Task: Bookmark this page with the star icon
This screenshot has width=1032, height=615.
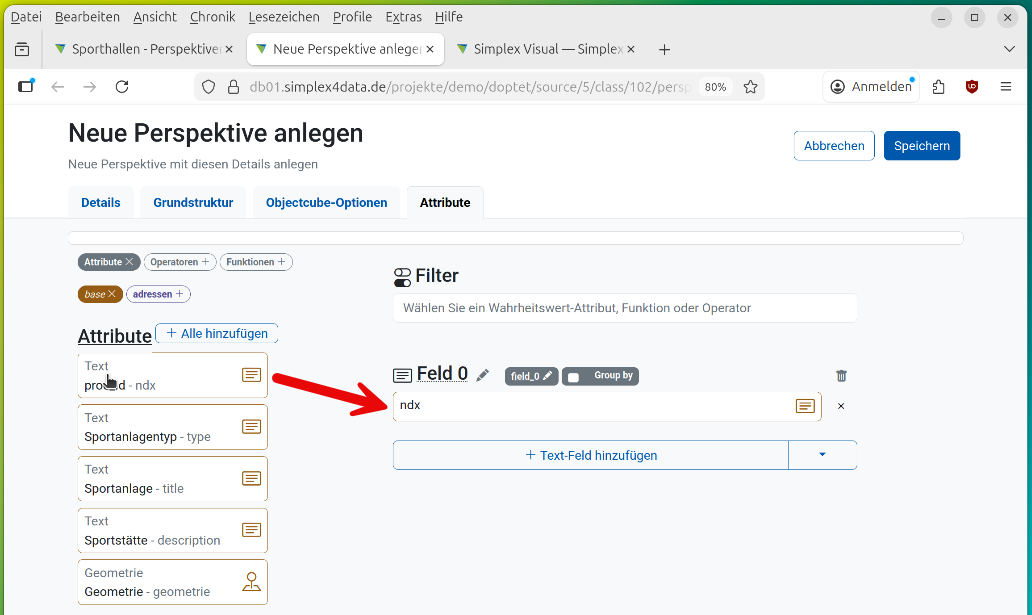Action: pyautogui.click(x=750, y=87)
